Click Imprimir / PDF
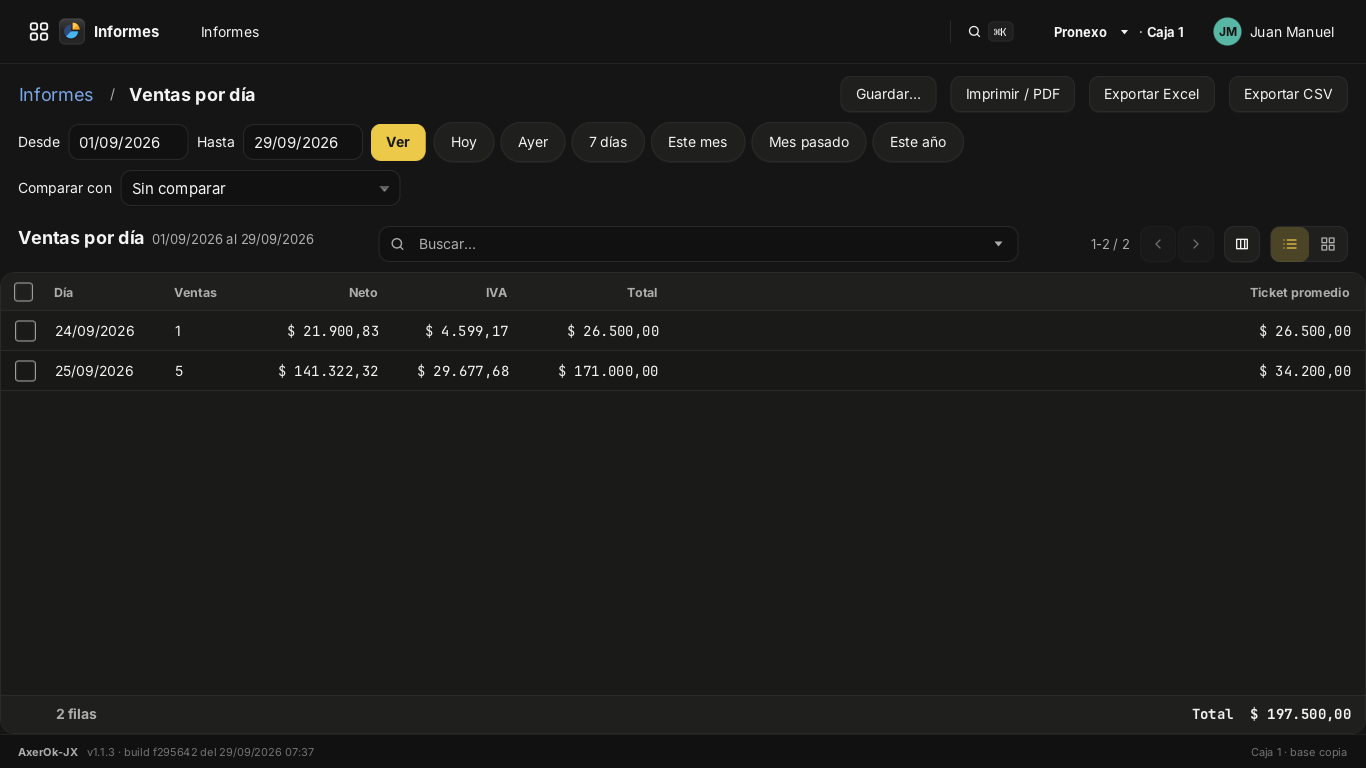The height and width of the screenshot is (768, 1366). 1012,94
